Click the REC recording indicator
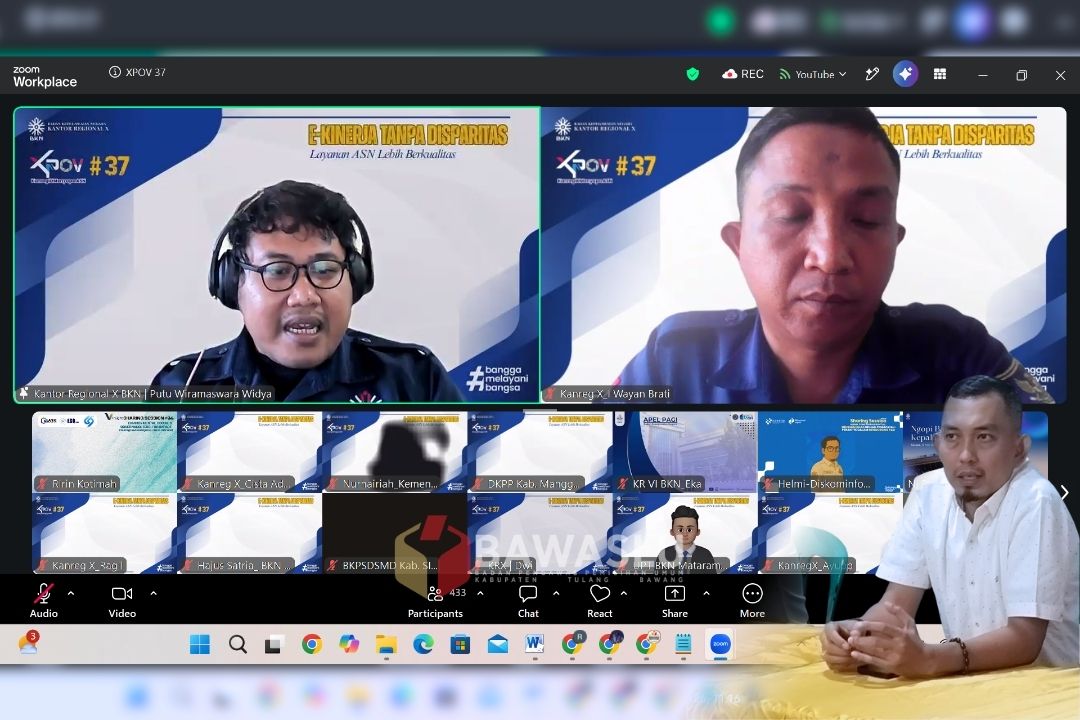Image resolution: width=1080 pixels, height=720 pixels. (x=742, y=74)
